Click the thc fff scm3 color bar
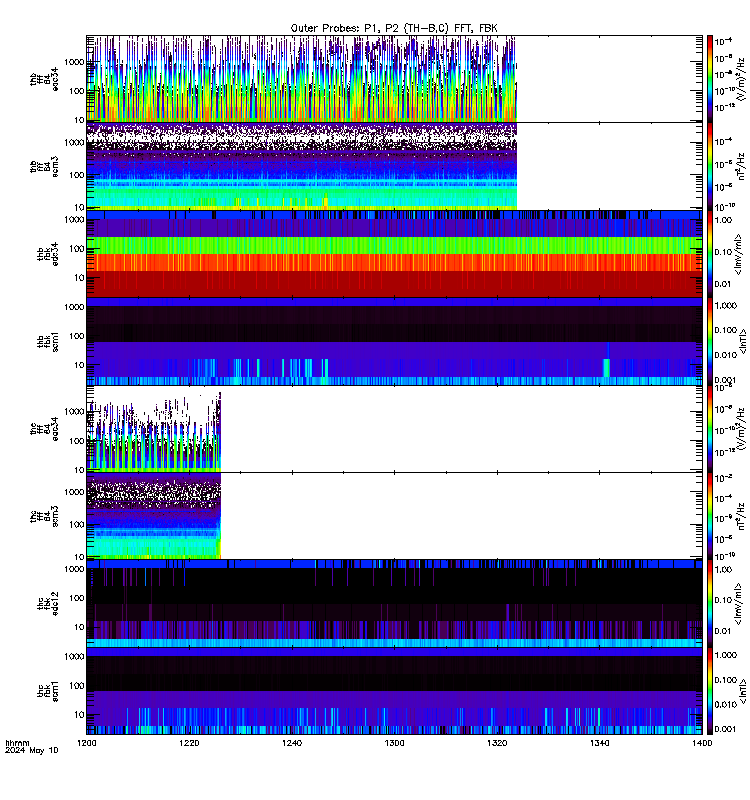 710,516
